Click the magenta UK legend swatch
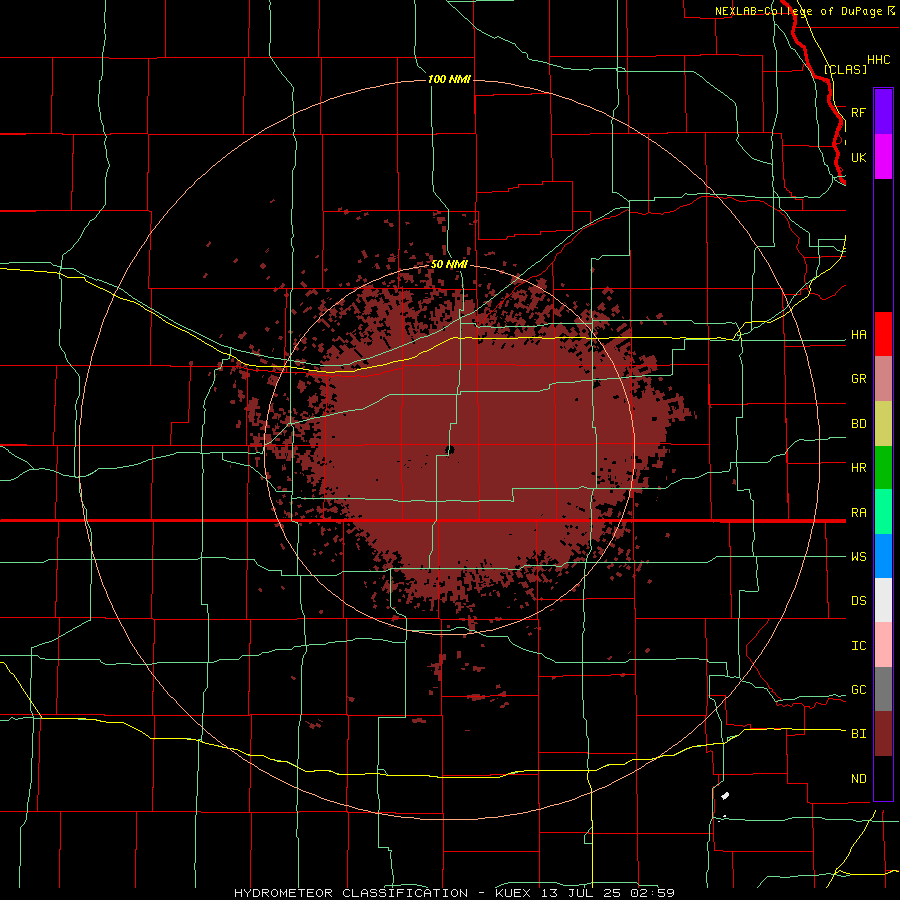This screenshot has width=900, height=900. [x=883, y=157]
